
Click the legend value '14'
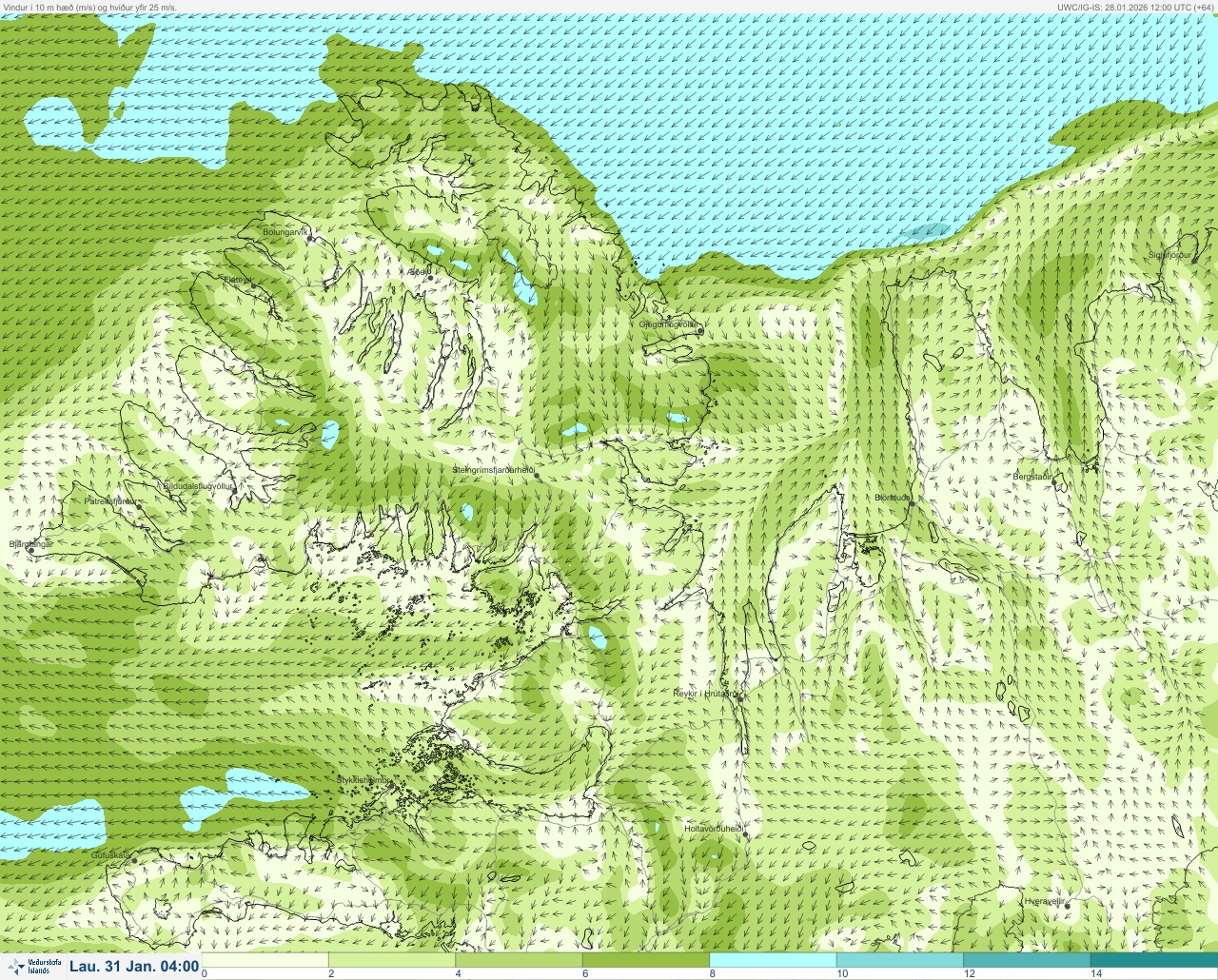(x=1096, y=973)
